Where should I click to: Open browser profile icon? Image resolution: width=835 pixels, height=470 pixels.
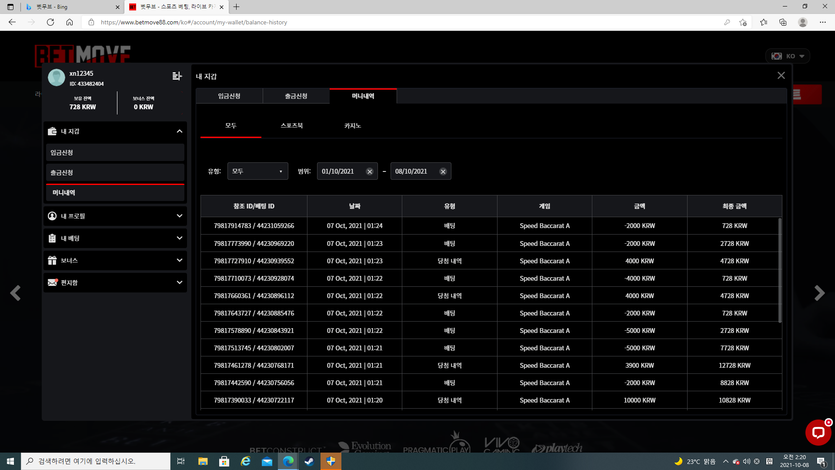[x=803, y=22]
